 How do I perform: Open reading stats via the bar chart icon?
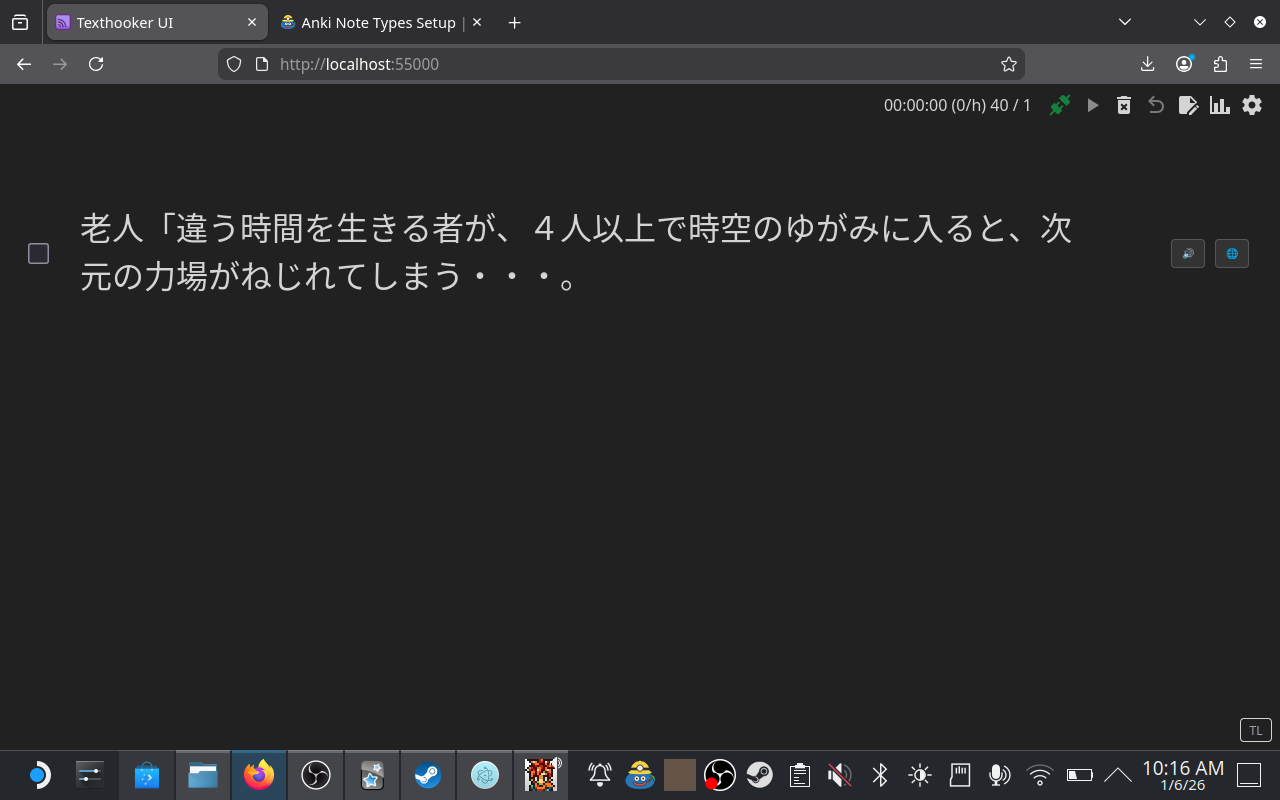pyautogui.click(x=1220, y=105)
